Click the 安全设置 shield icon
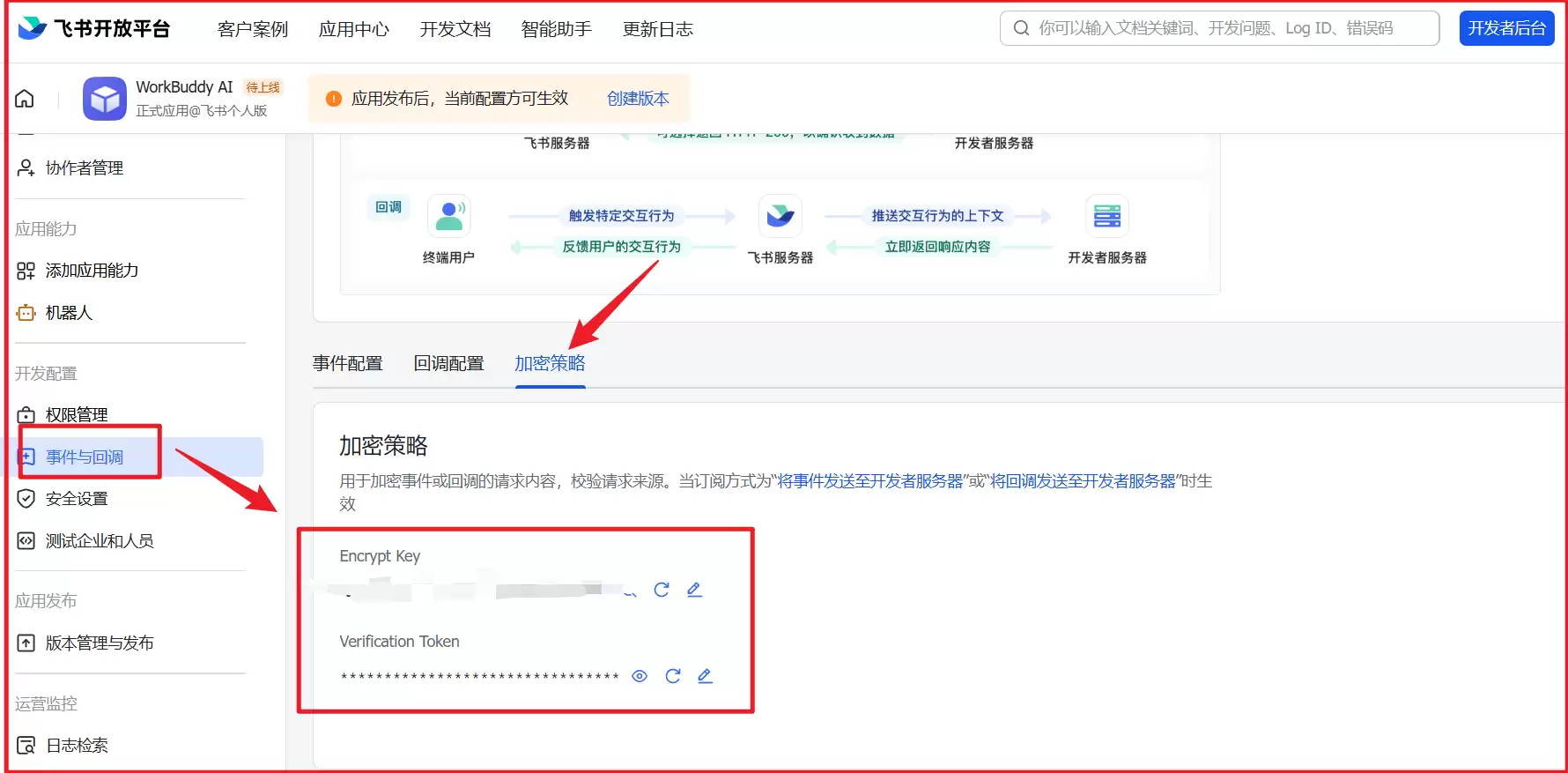The height and width of the screenshot is (773, 1568). click(x=26, y=499)
